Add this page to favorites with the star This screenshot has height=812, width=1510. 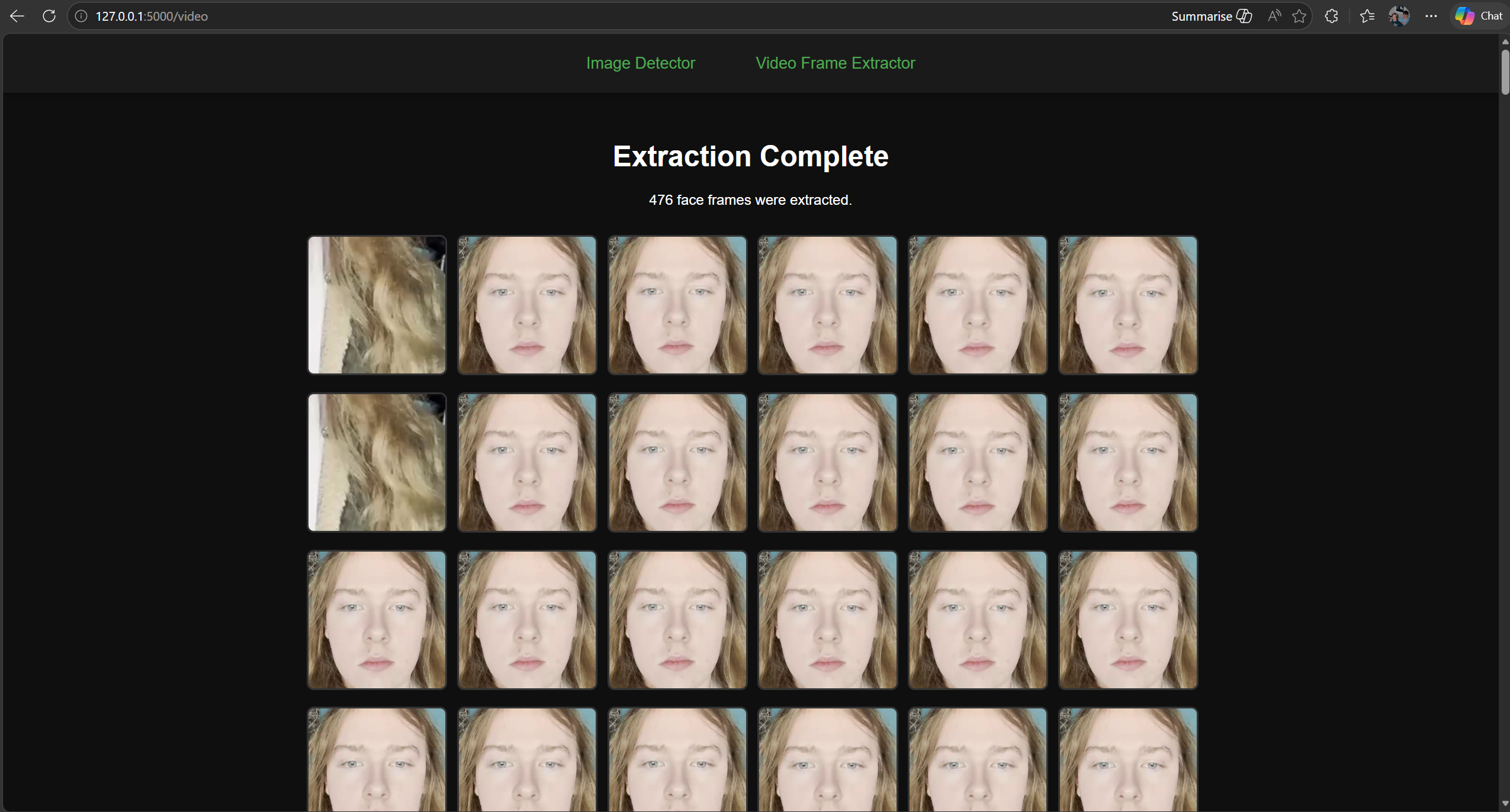1298,15
